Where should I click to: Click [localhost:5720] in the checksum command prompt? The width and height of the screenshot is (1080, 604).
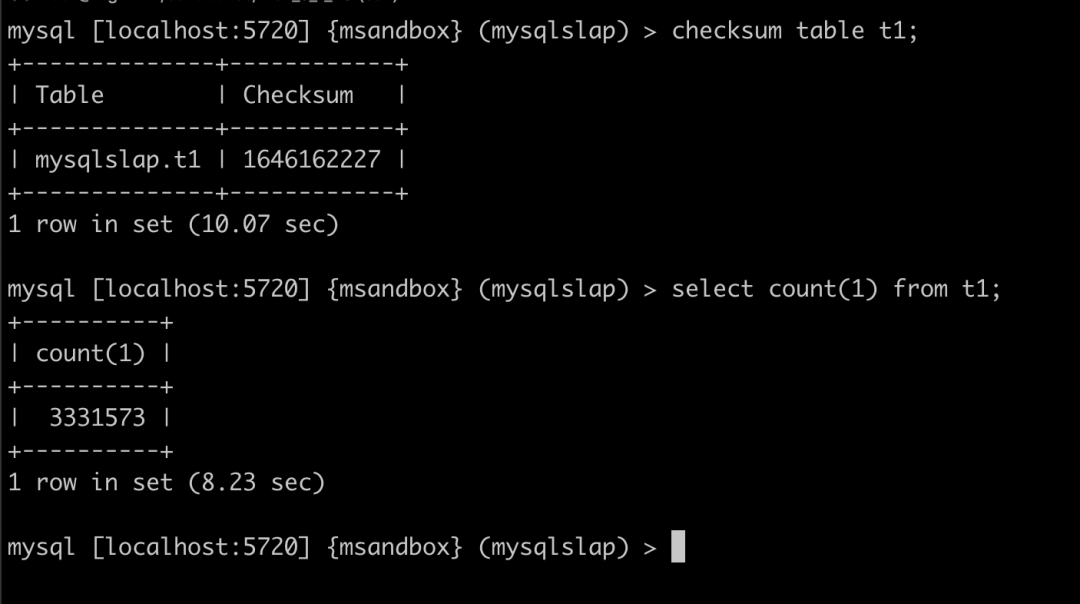click(x=201, y=31)
